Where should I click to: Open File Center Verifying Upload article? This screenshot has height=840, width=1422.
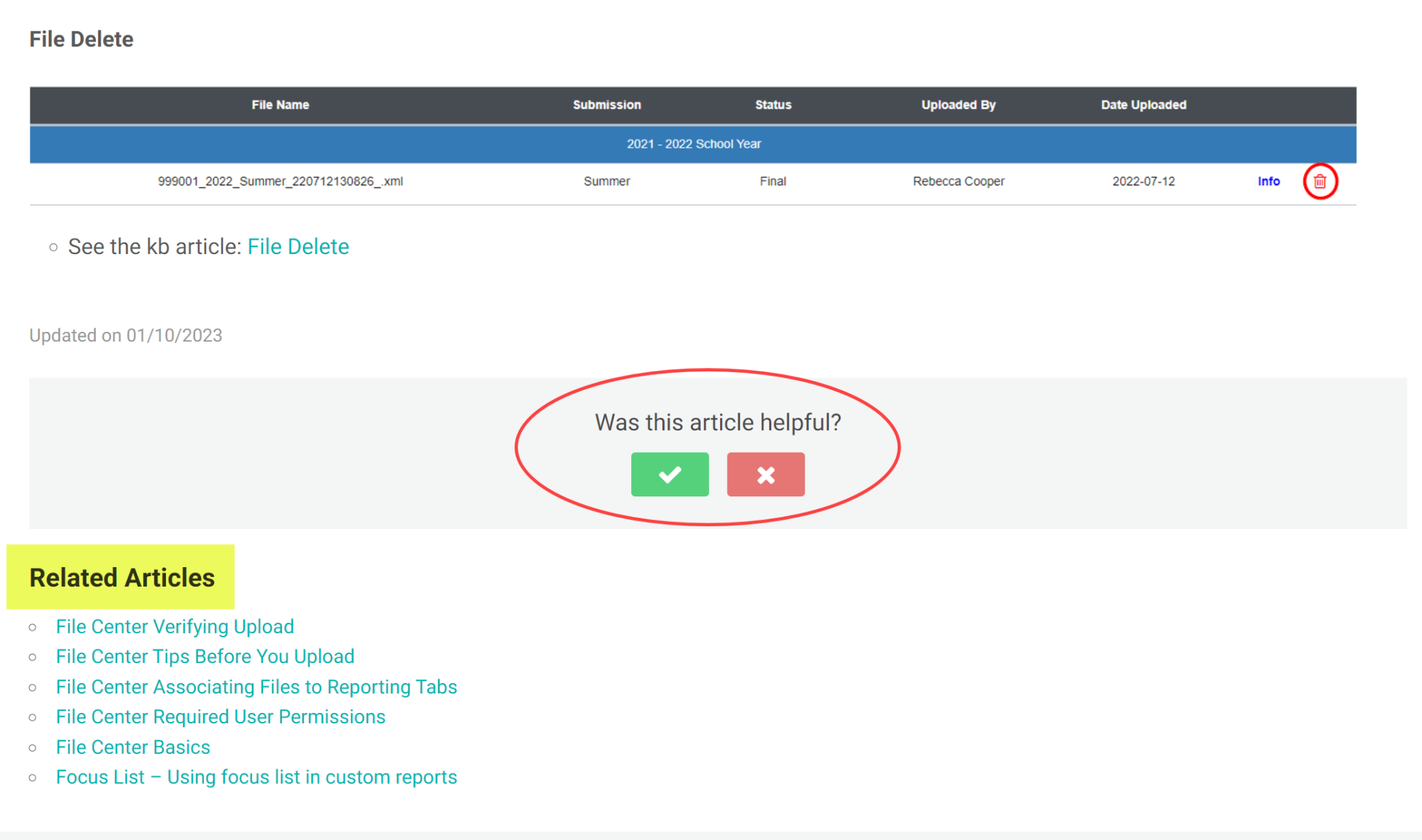coord(174,626)
